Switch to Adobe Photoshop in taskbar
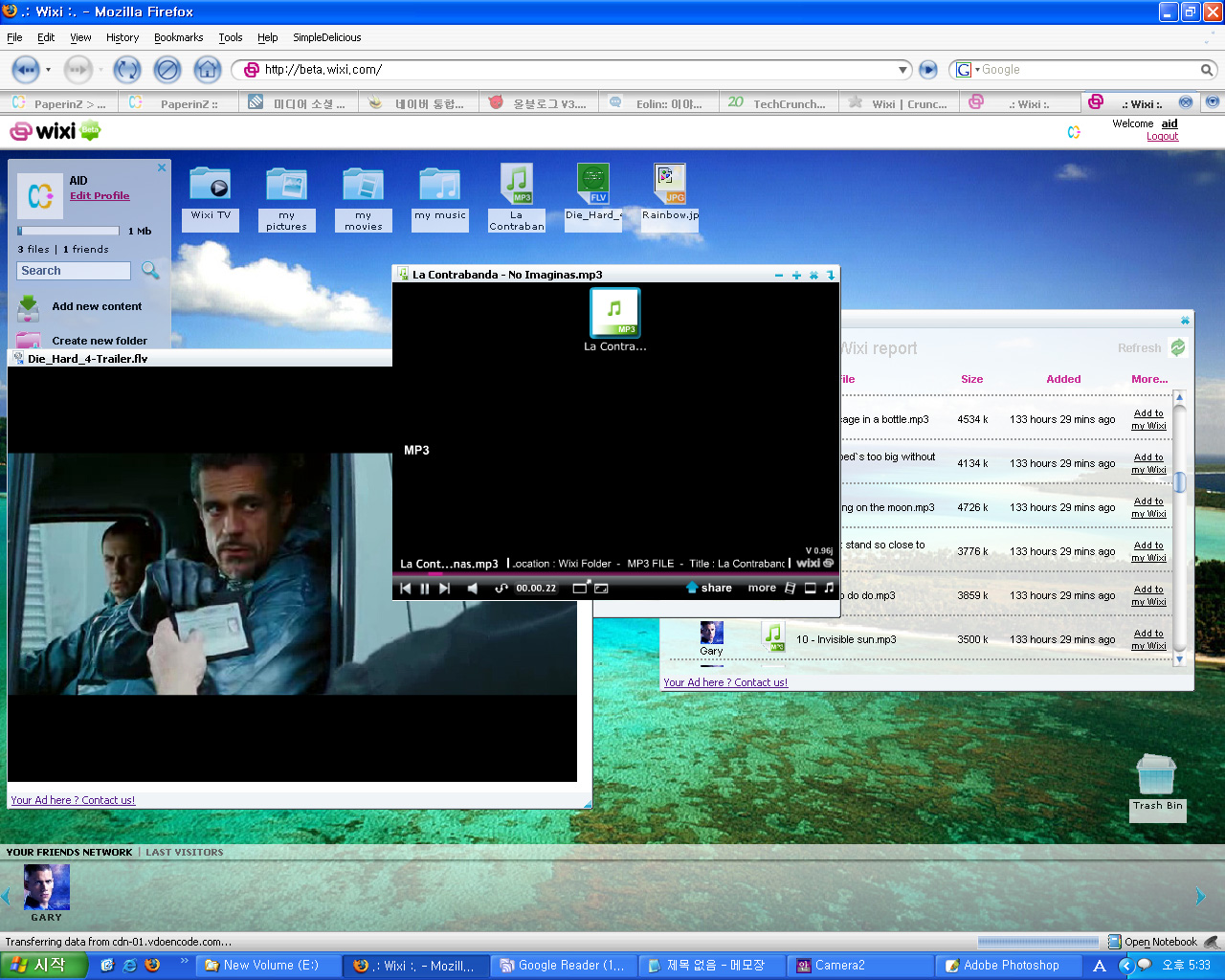 pyautogui.click(x=1010, y=966)
